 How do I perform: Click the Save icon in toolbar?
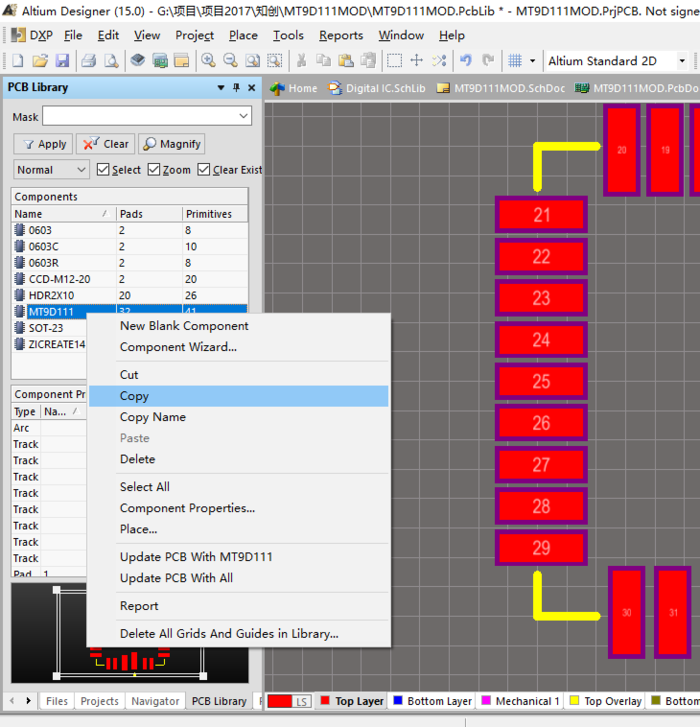(62, 61)
